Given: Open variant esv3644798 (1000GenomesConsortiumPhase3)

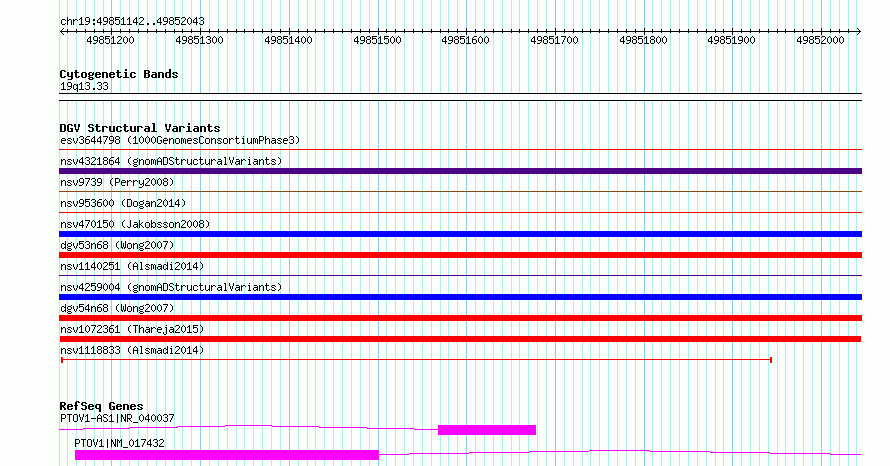Looking at the screenshot, I should point(180,140).
